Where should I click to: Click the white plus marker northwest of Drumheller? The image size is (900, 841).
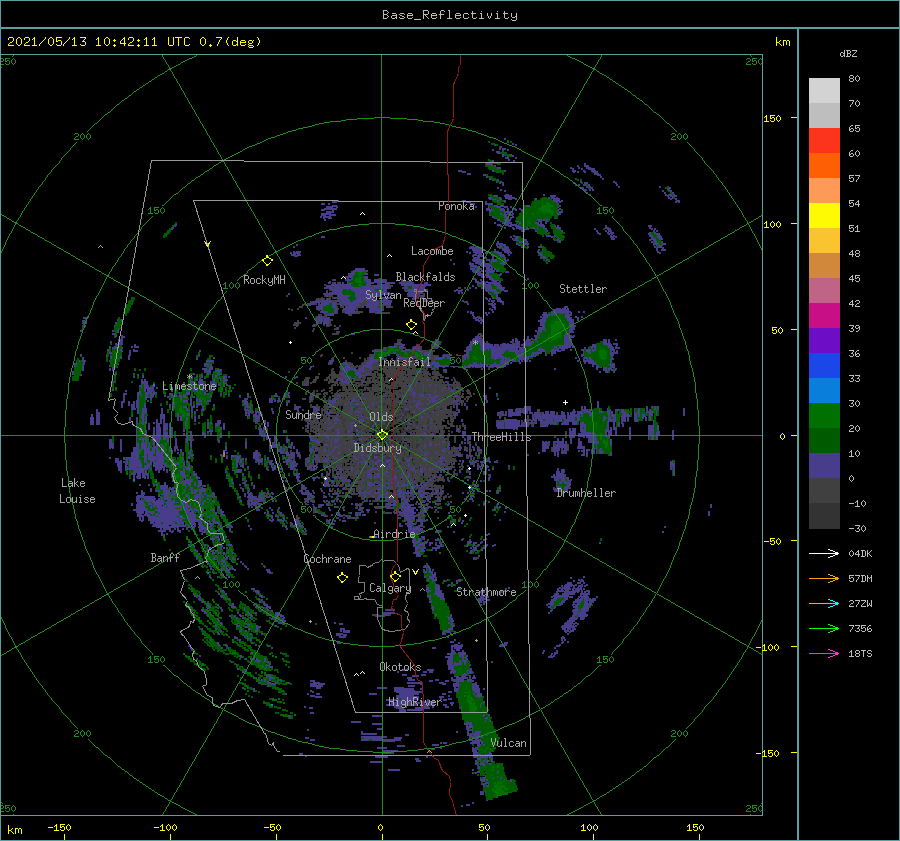coord(565,402)
